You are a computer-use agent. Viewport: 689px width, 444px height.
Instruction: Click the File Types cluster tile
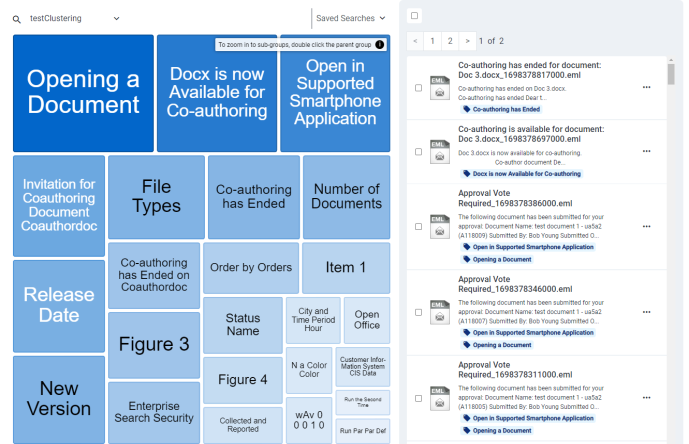pos(156,196)
